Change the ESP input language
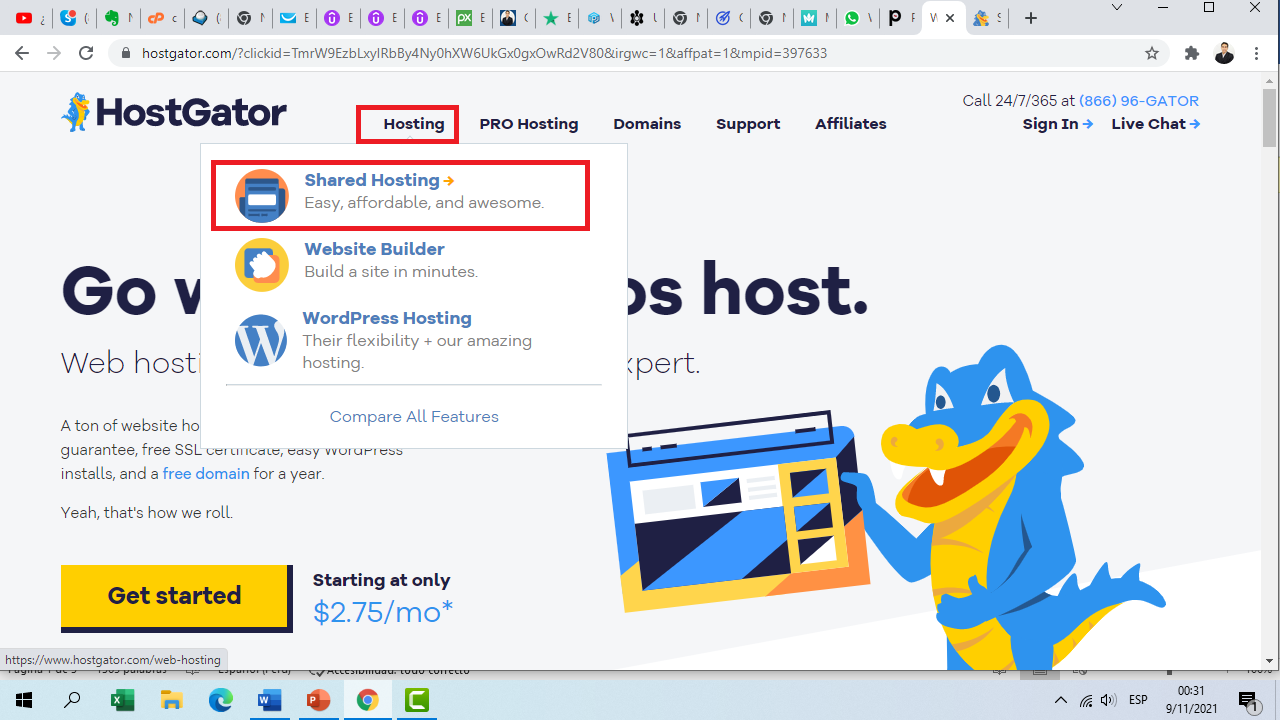Screen dimensions: 1280x720 pyautogui.click(x=1138, y=700)
